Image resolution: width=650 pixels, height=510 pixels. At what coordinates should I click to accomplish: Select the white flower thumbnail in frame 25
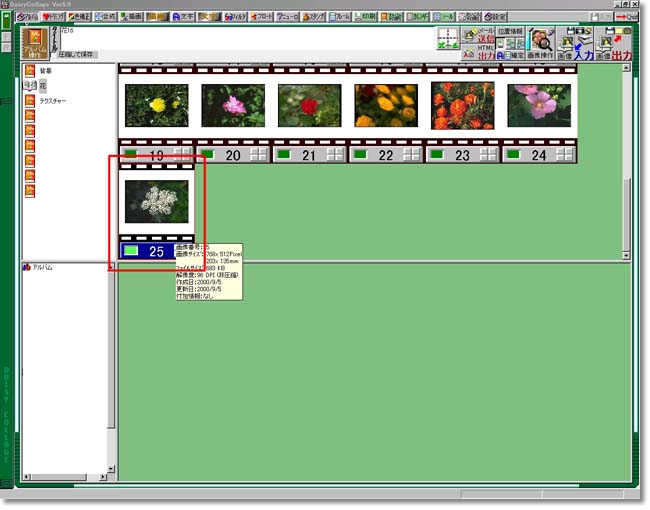click(156, 201)
